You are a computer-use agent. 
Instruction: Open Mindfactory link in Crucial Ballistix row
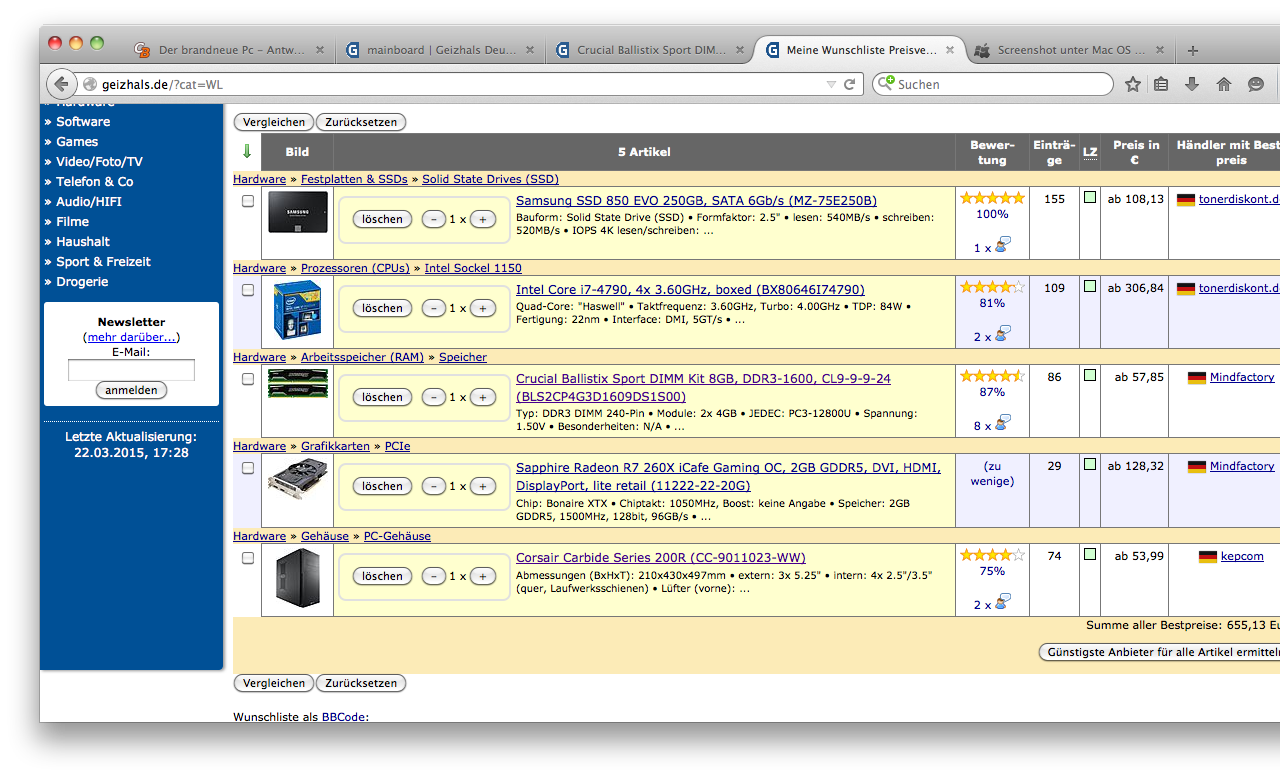[1242, 377]
